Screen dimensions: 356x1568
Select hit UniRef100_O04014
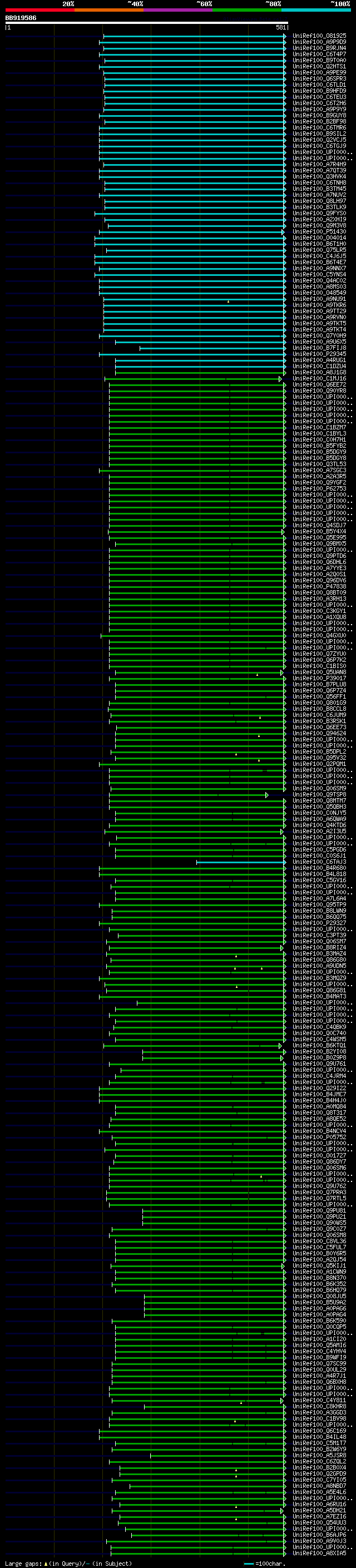coord(319,238)
